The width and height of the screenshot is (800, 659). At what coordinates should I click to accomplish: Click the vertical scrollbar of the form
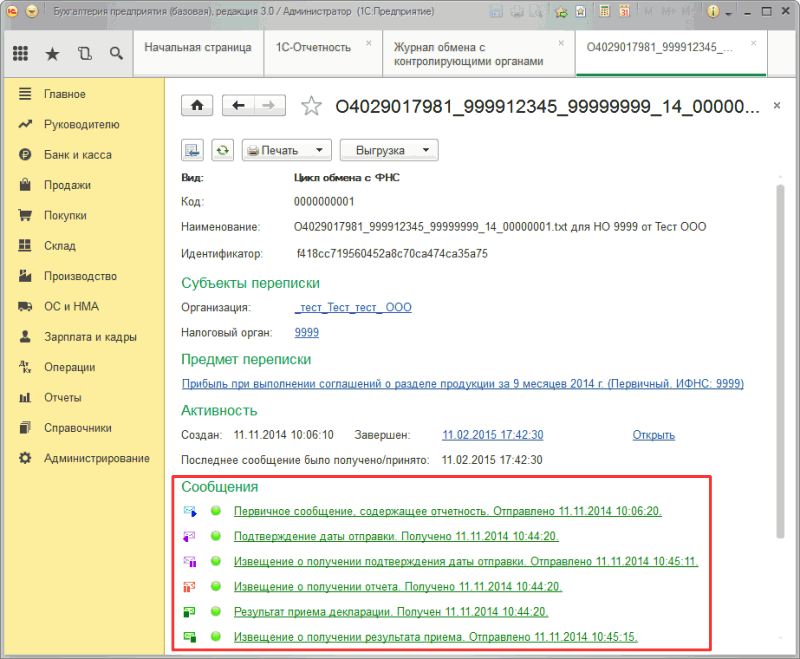(x=781, y=350)
